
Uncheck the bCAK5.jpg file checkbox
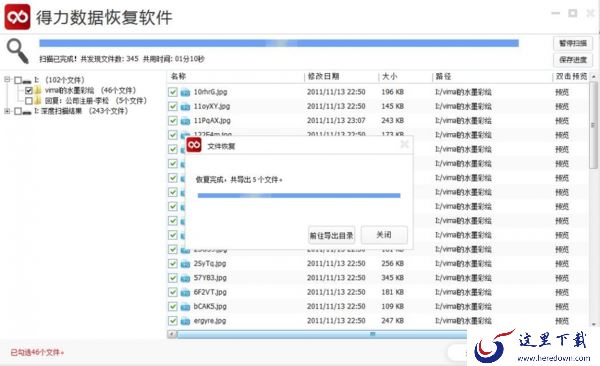coord(173,306)
